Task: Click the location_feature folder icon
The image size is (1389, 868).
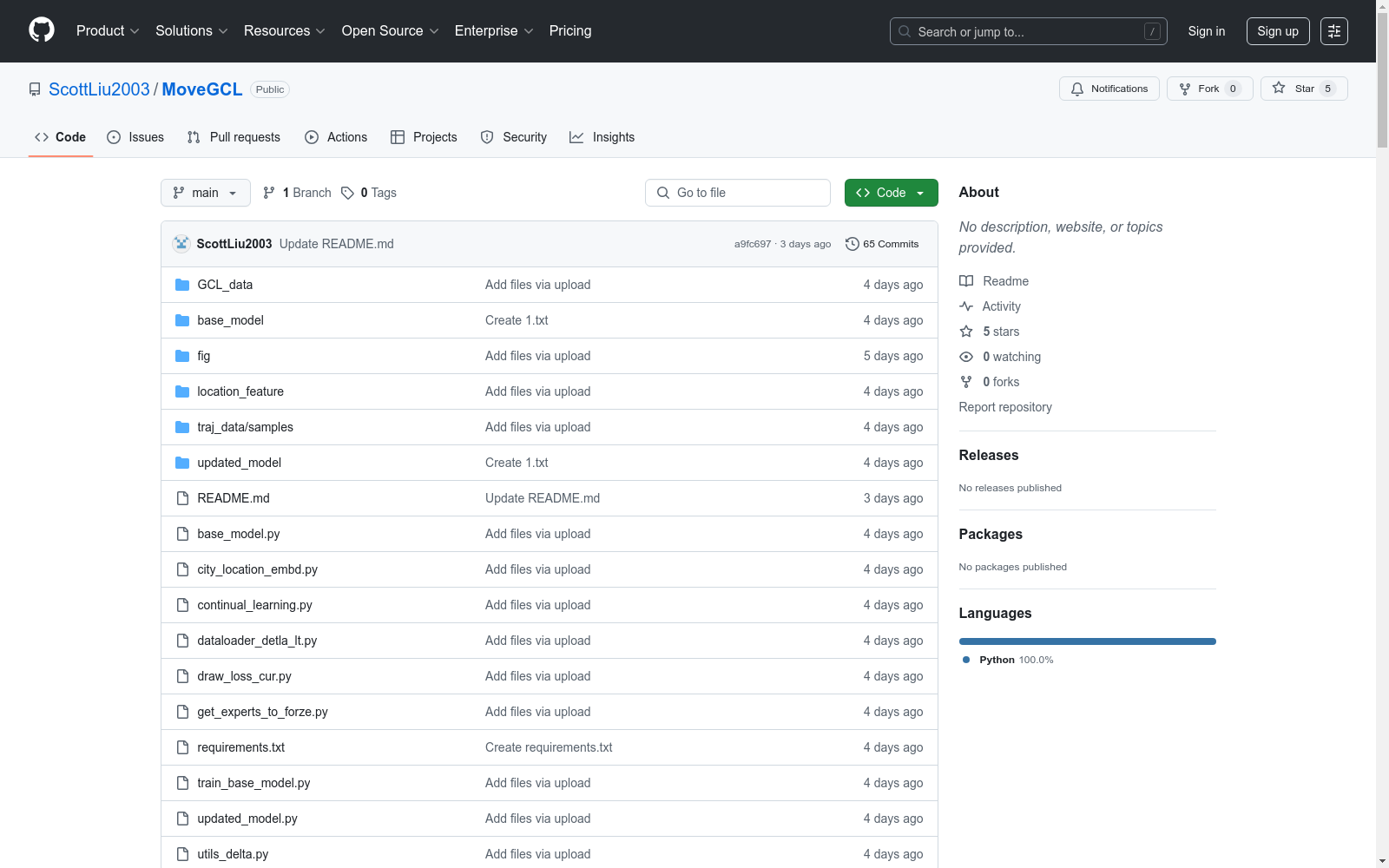Action: coord(182,391)
